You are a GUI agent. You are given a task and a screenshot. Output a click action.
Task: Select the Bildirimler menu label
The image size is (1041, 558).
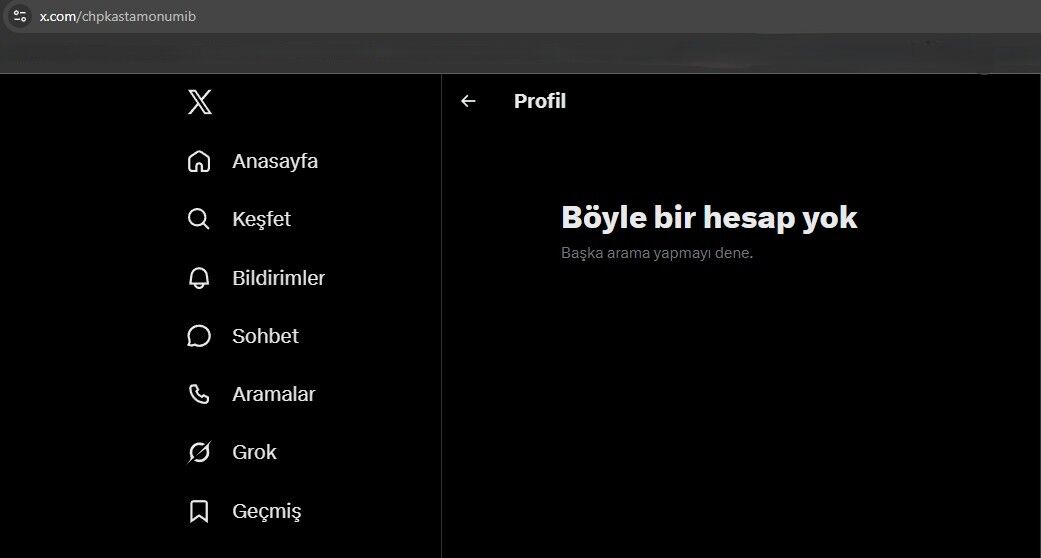[279, 278]
